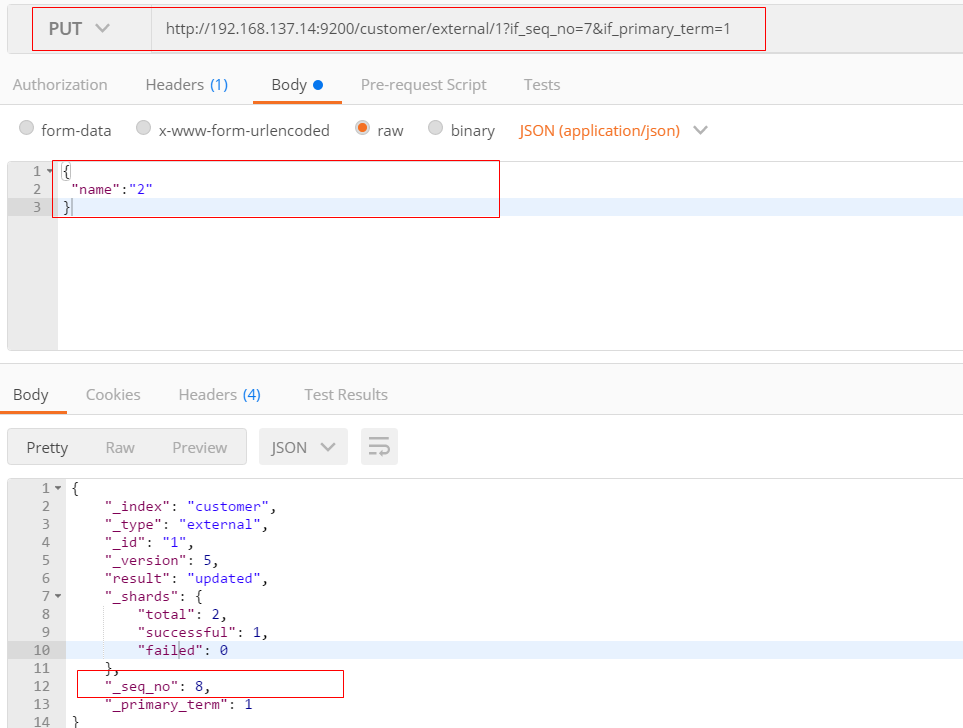Switch response view to Preview
The height and width of the screenshot is (728, 963).
click(x=200, y=447)
